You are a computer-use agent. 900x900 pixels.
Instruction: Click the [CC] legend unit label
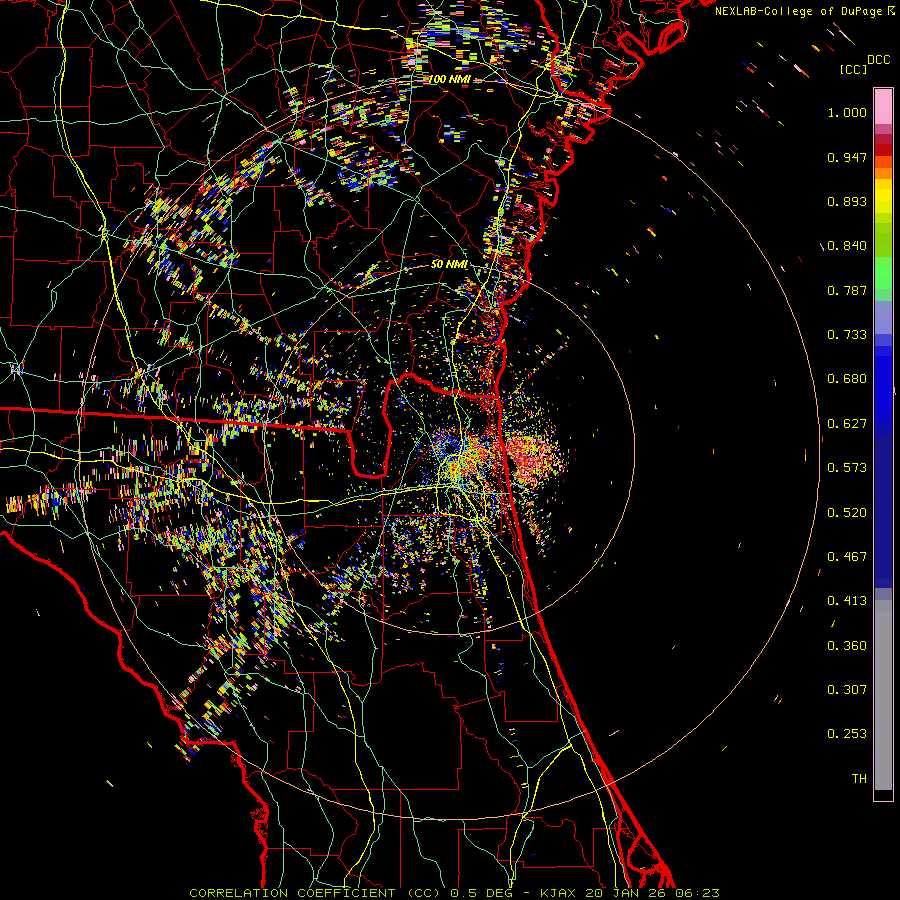click(x=853, y=69)
